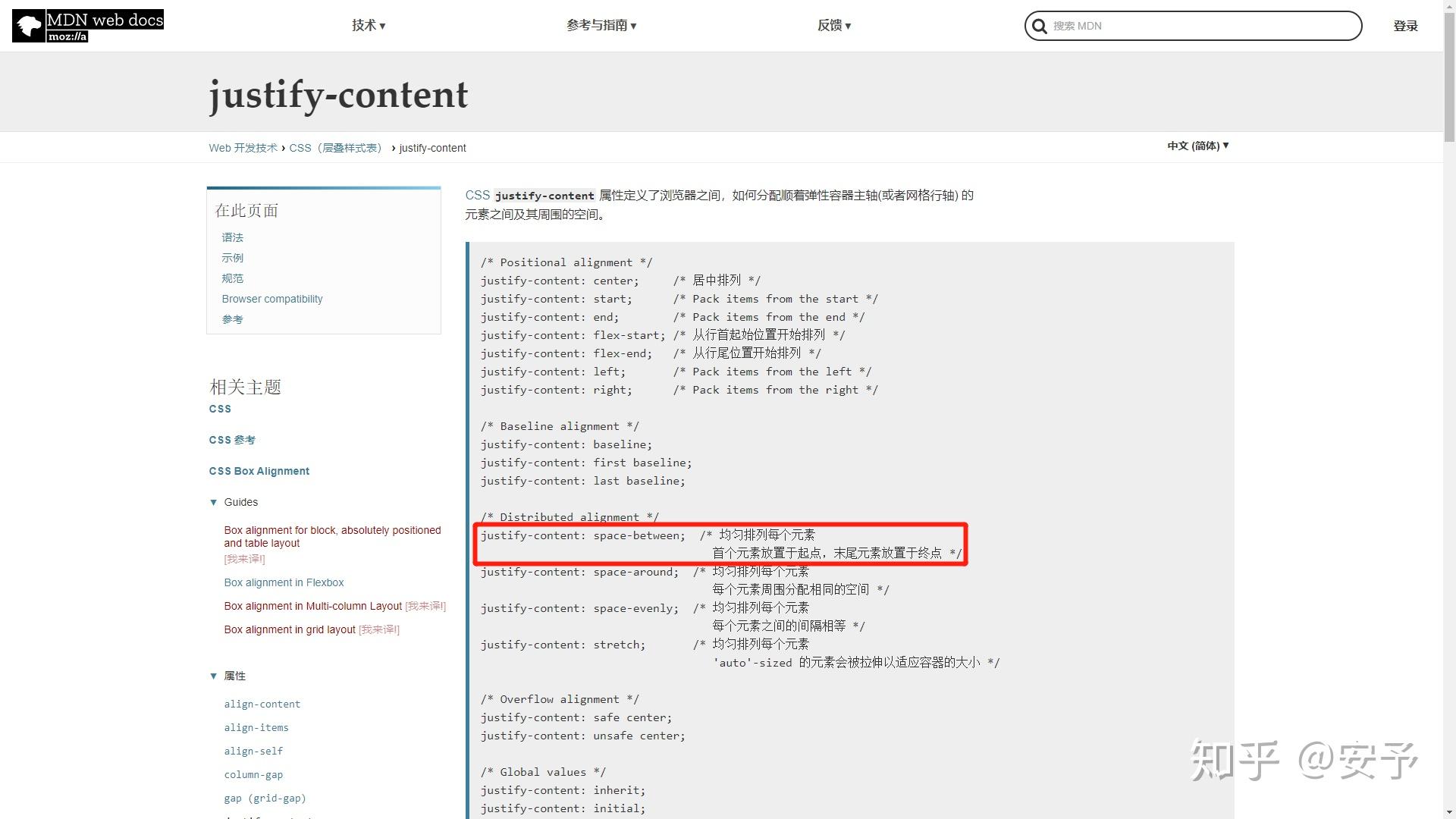Open the 中文 (简体) language dropdown
Screen dimensions: 1456x819
click(x=1197, y=146)
